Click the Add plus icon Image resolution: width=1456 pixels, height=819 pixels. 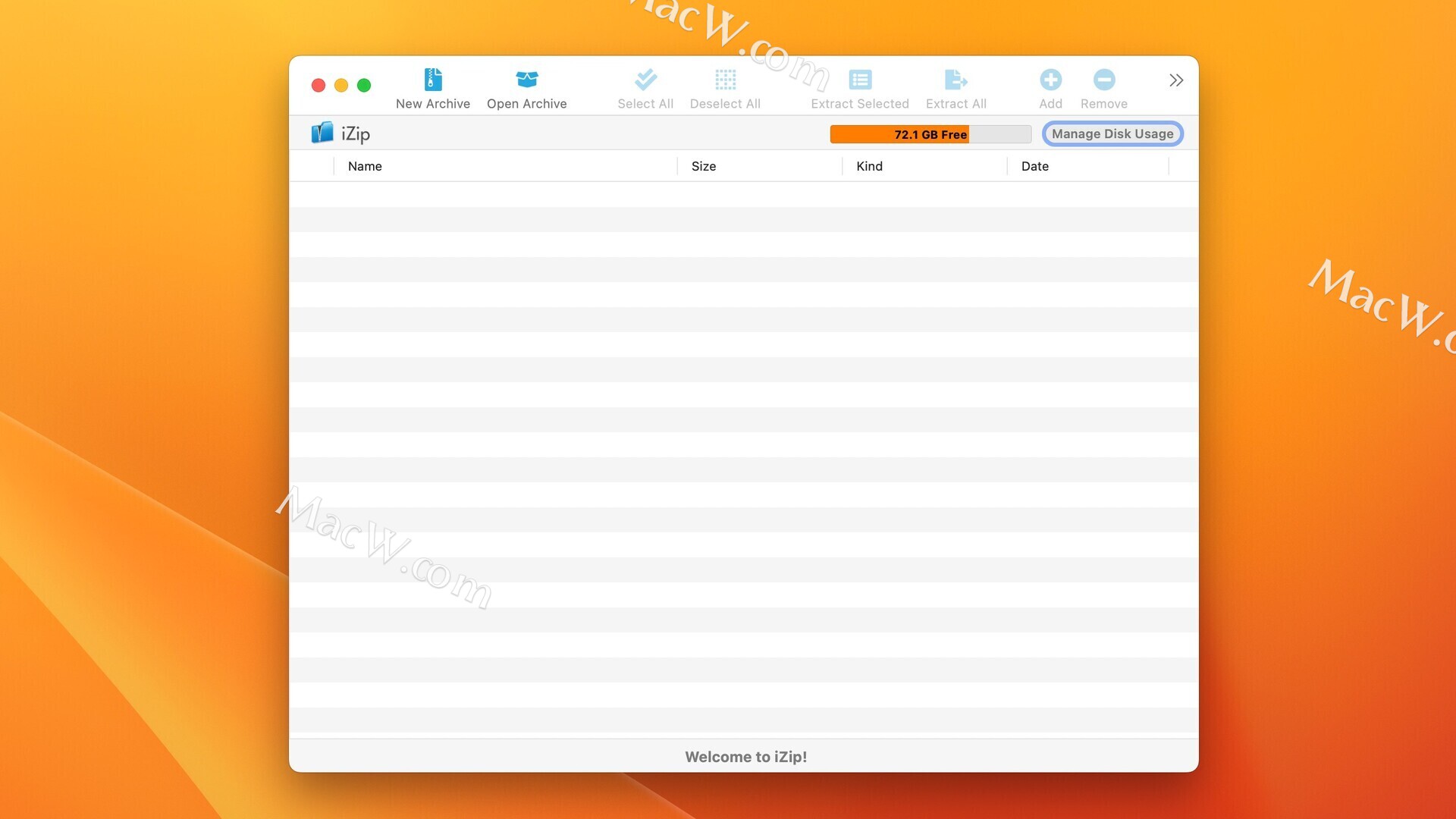pos(1050,80)
